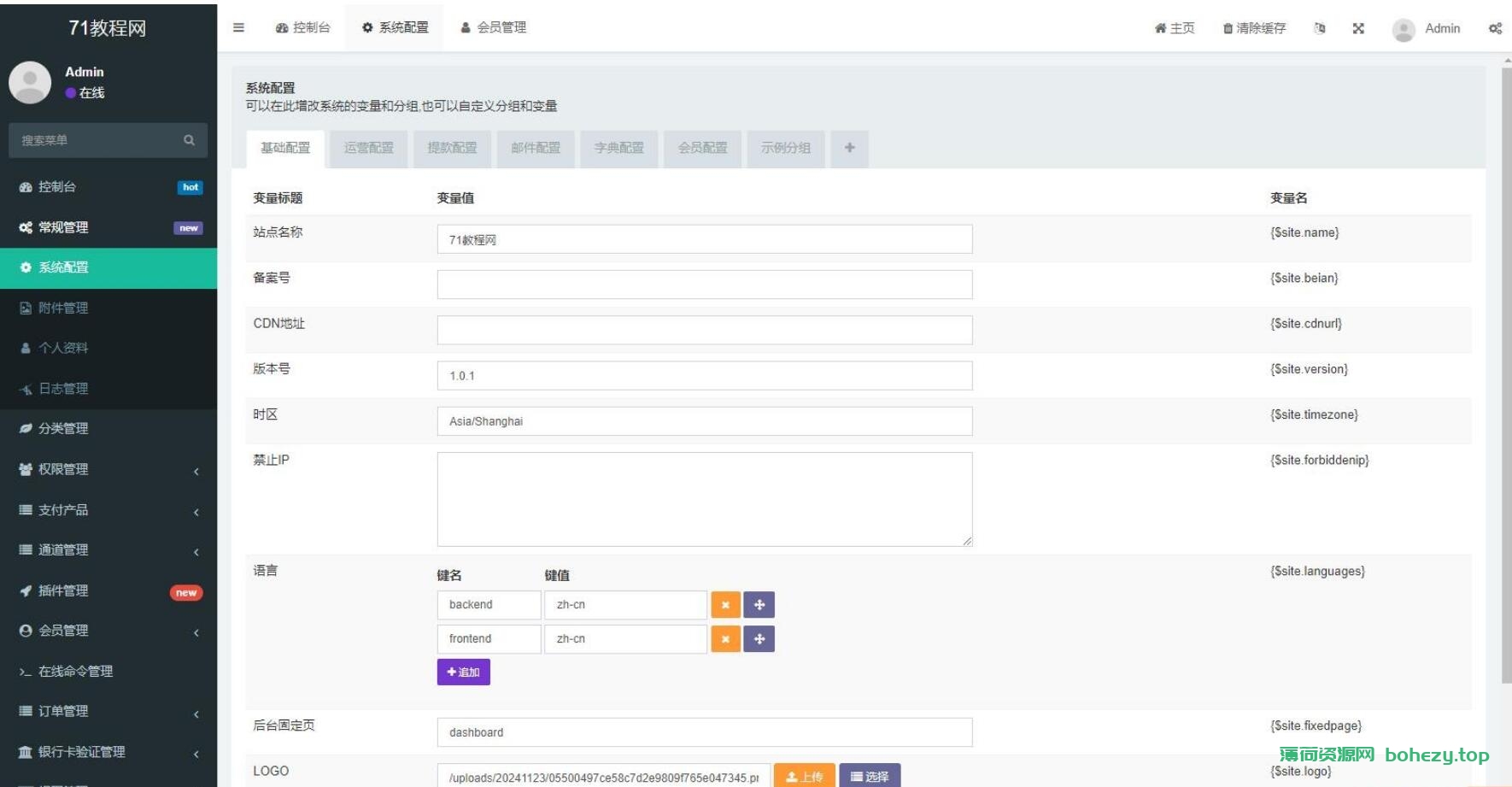Click the 站点名称 input field
The height and width of the screenshot is (787, 1512).
pyautogui.click(x=705, y=239)
